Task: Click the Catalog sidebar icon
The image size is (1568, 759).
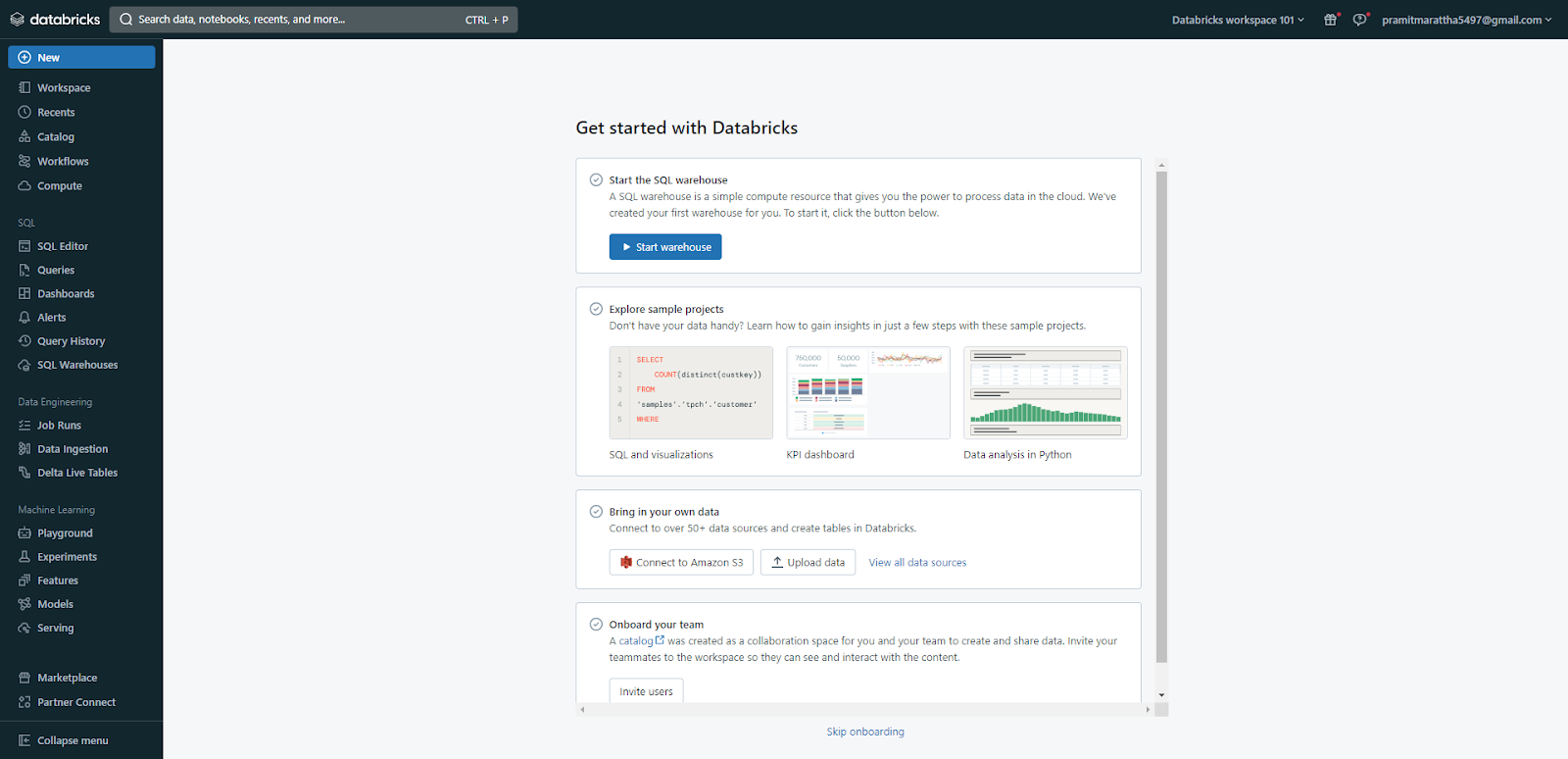Action: pyautogui.click(x=24, y=136)
